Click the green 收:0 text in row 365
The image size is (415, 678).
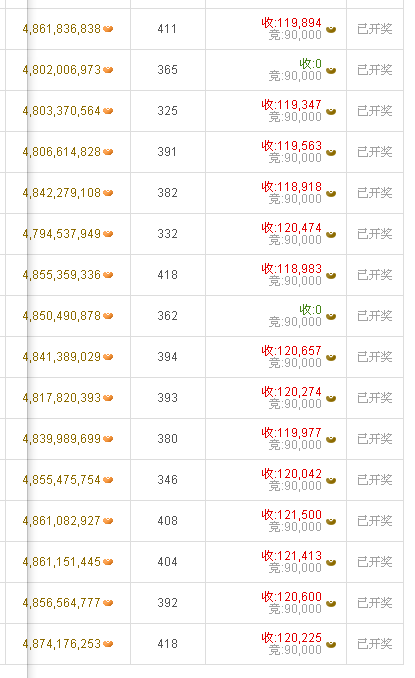coord(310,64)
